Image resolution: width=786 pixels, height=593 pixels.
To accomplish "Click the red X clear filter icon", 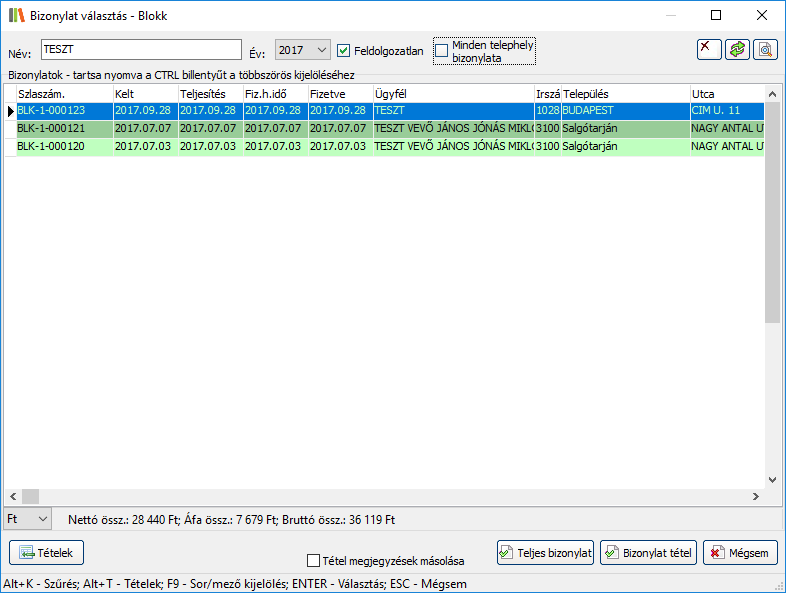I will [x=709, y=49].
